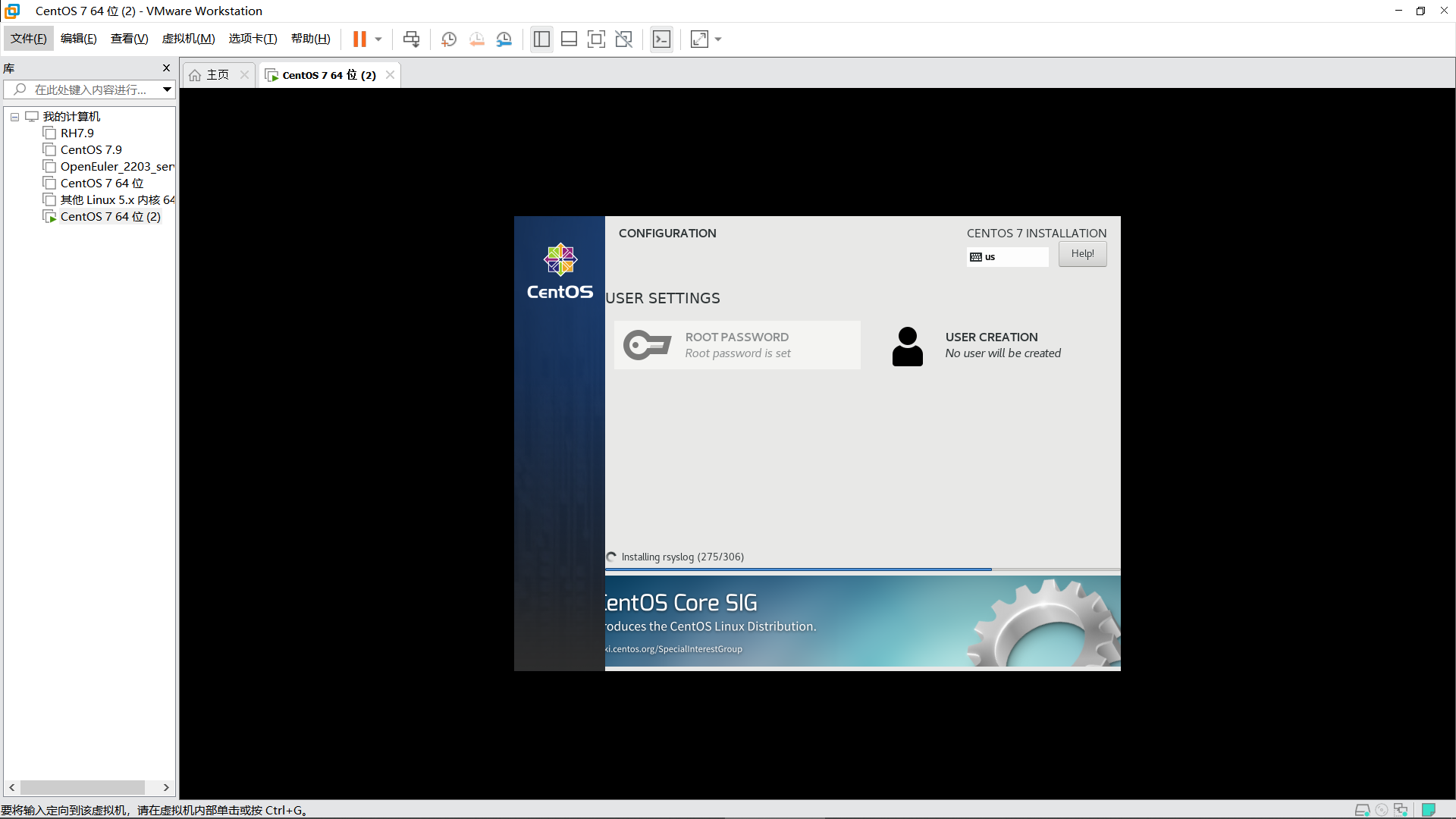The height and width of the screenshot is (819, 1456).
Task: Click the Help! button in installer
Action: pos(1082,254)
